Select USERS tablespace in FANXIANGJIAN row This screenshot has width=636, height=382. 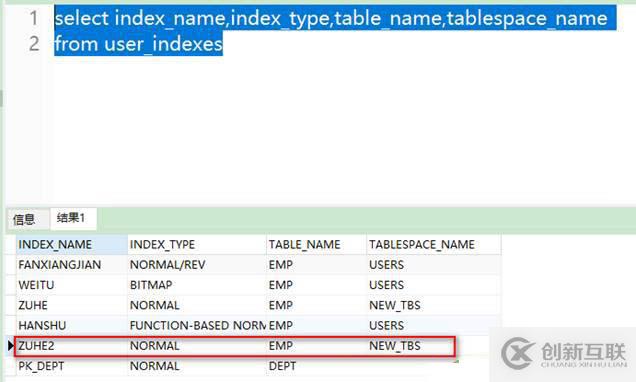click(434, 265)
